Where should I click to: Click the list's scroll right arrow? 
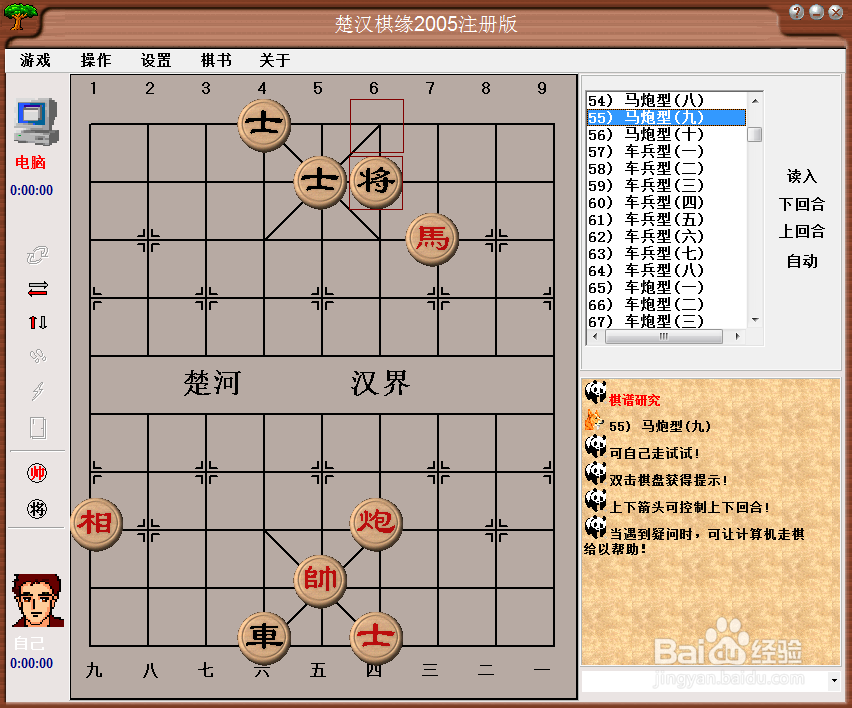[737, 336]
